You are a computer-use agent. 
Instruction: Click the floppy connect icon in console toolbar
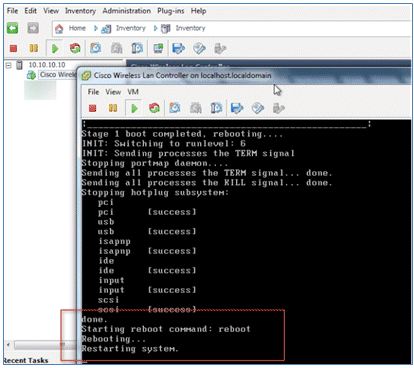tap(237, 108)
